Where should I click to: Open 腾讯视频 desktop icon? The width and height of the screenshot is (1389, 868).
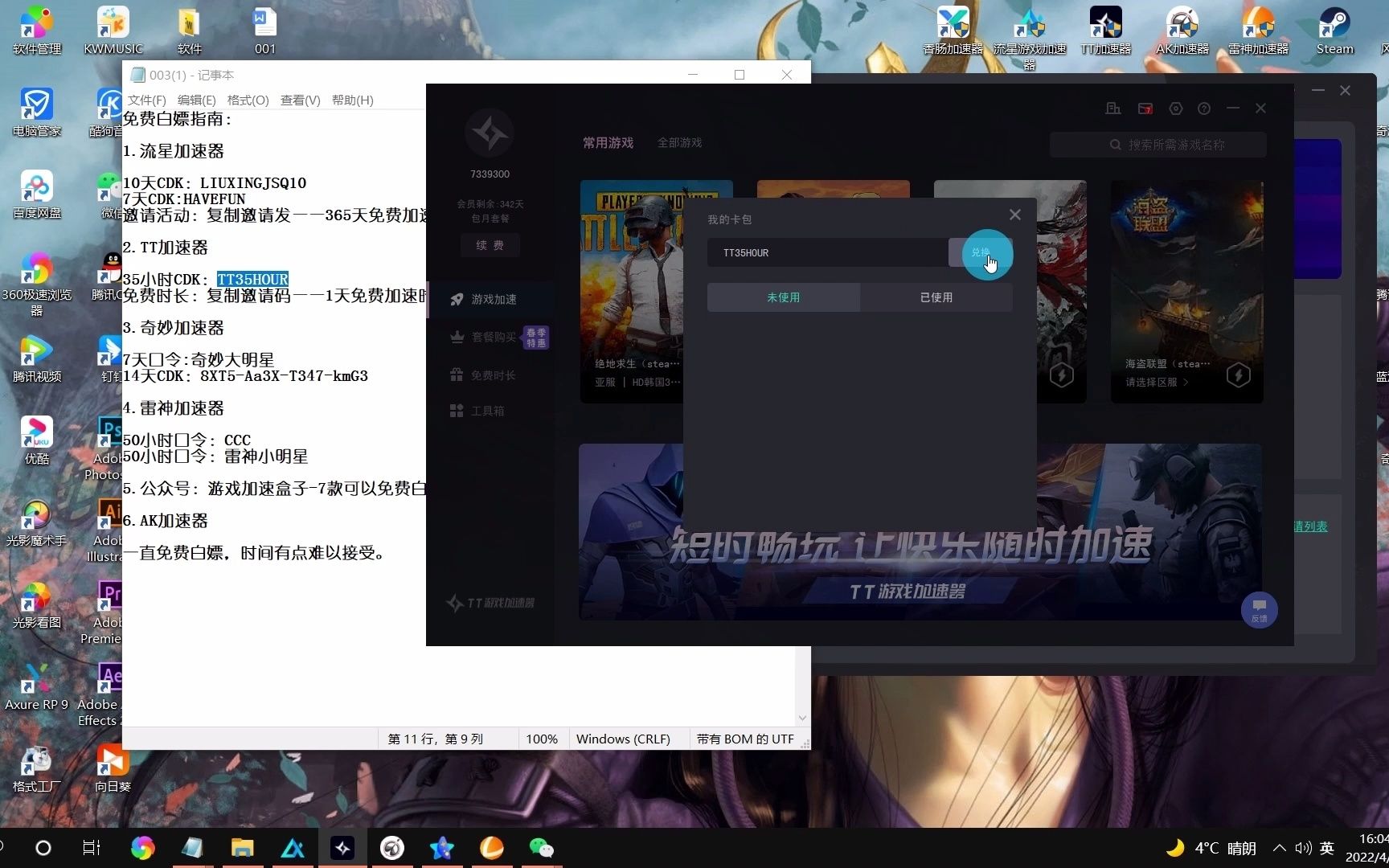37,358
